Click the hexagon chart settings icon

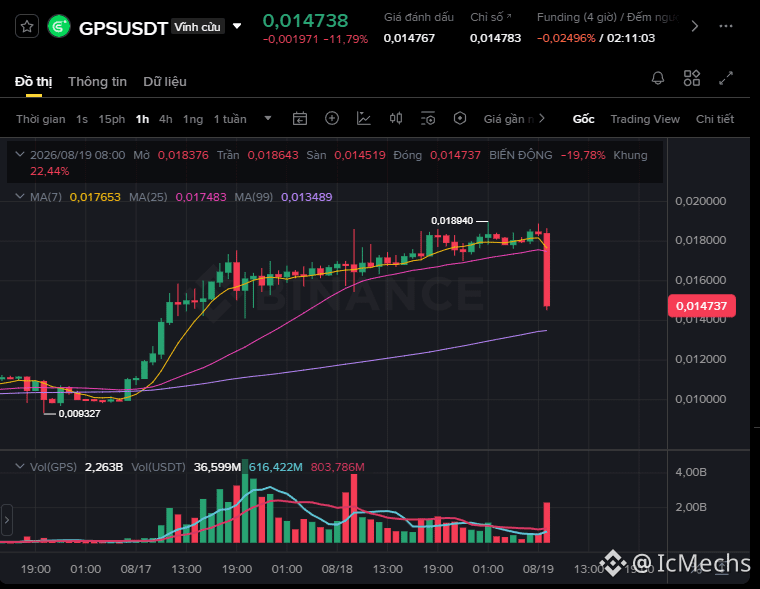point(460,118)
